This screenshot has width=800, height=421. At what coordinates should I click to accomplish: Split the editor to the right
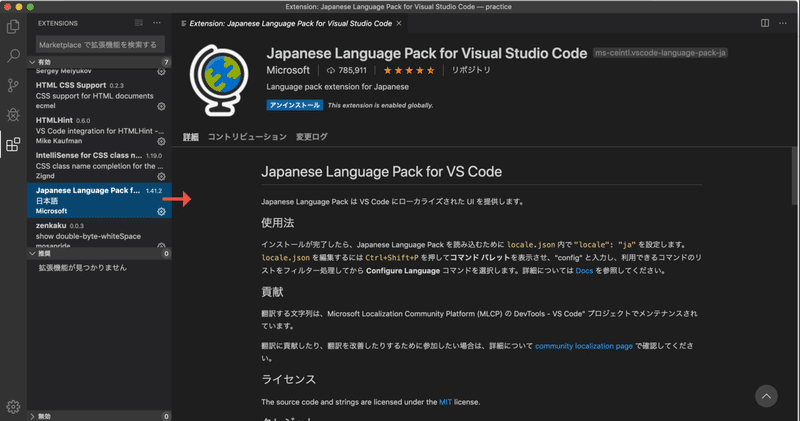point(765,23)
